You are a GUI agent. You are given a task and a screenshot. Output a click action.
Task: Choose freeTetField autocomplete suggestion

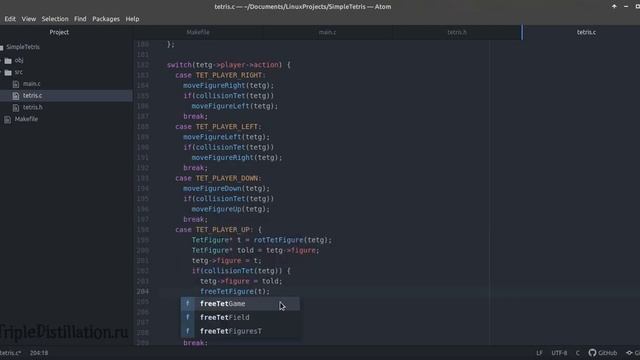240,318
